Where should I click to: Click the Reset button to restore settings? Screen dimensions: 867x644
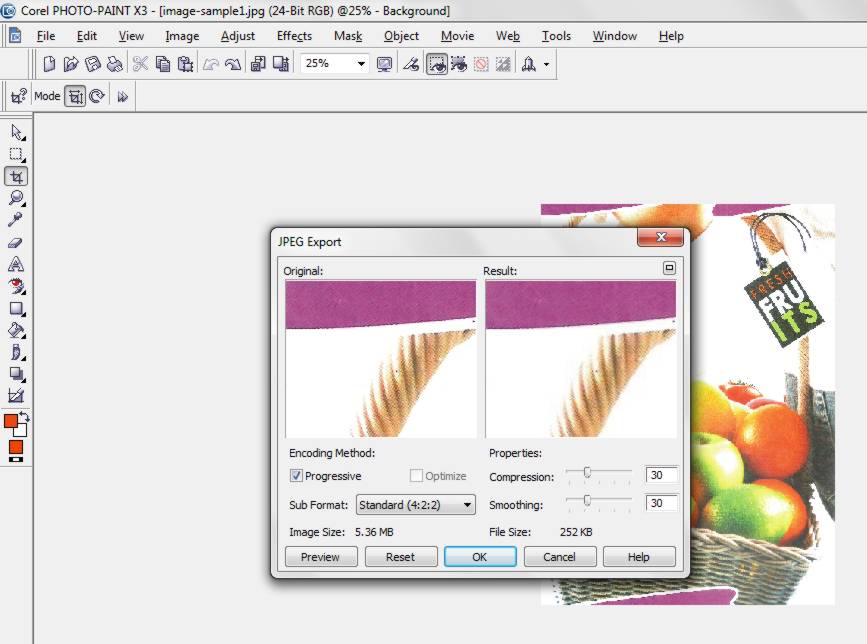(x=401, y=557)
